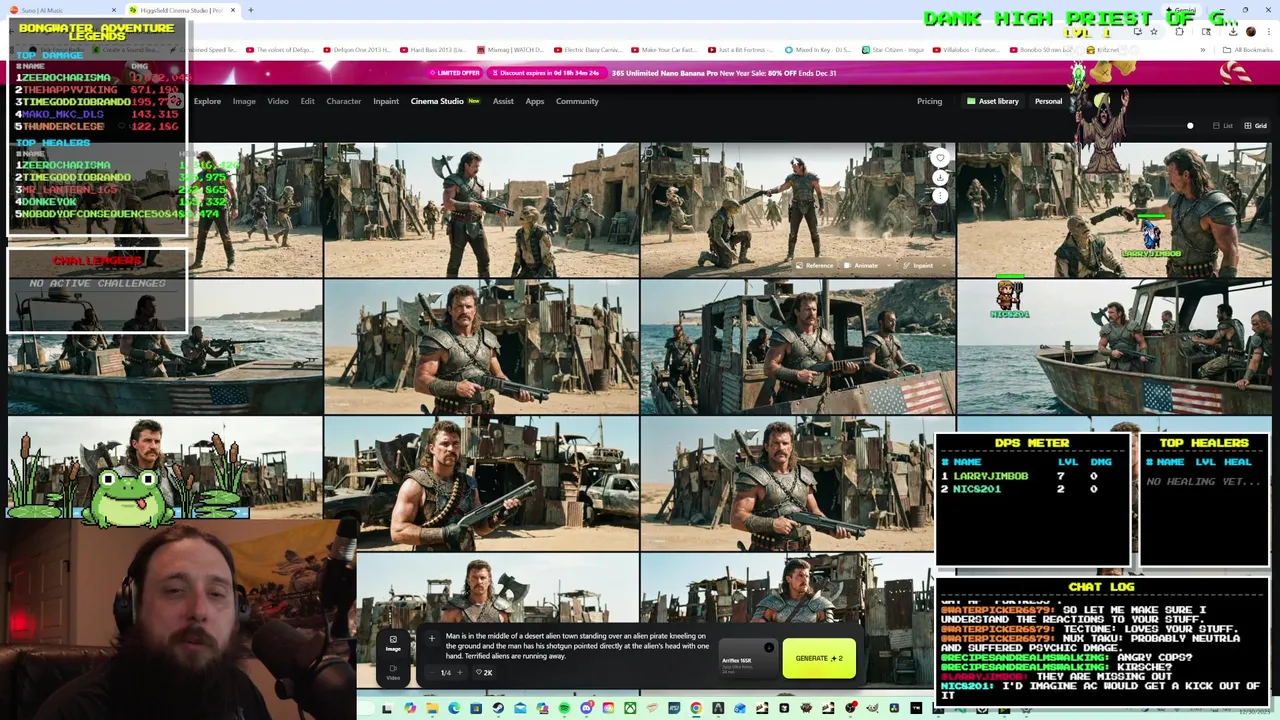Click Reference on hovered image

[x=815, y=266]
